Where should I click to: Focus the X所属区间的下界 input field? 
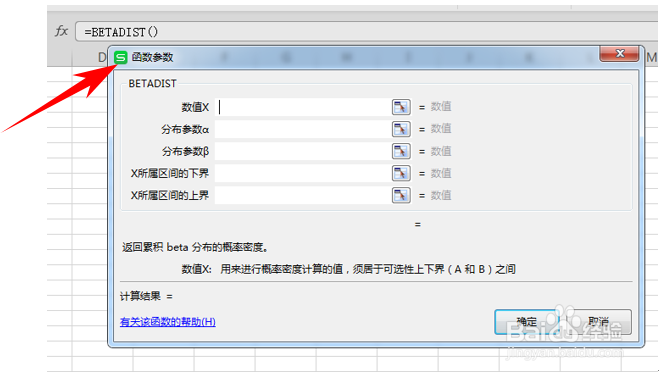point(303,173)
